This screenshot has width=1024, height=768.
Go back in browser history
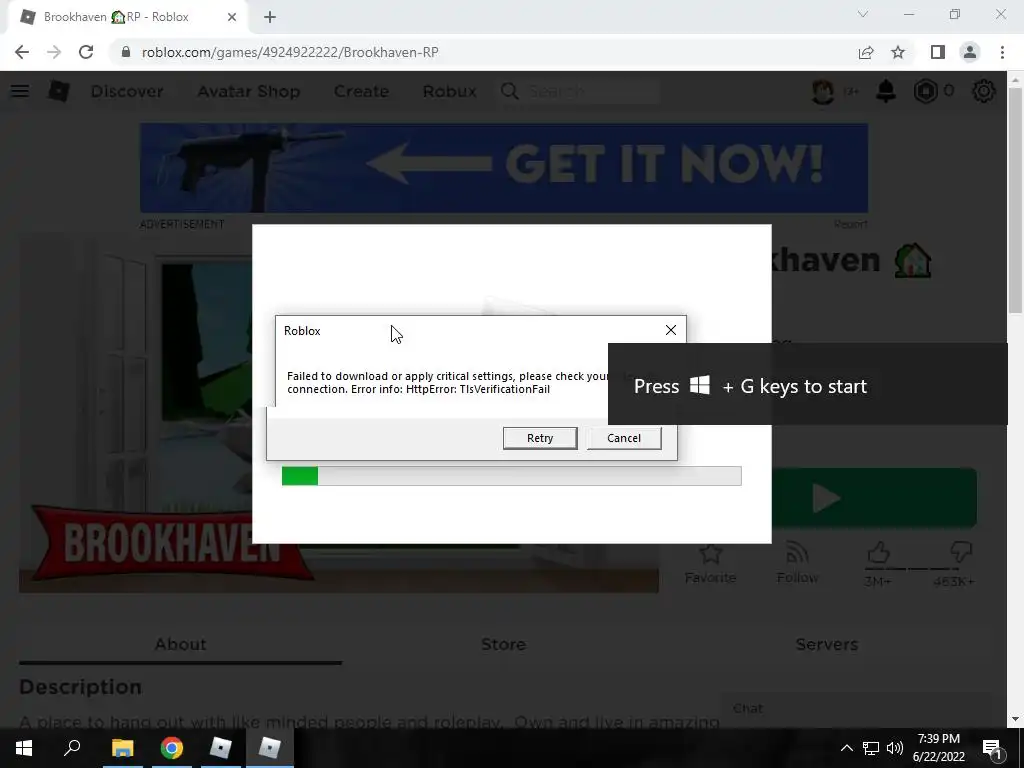click(x=22, y=52)
